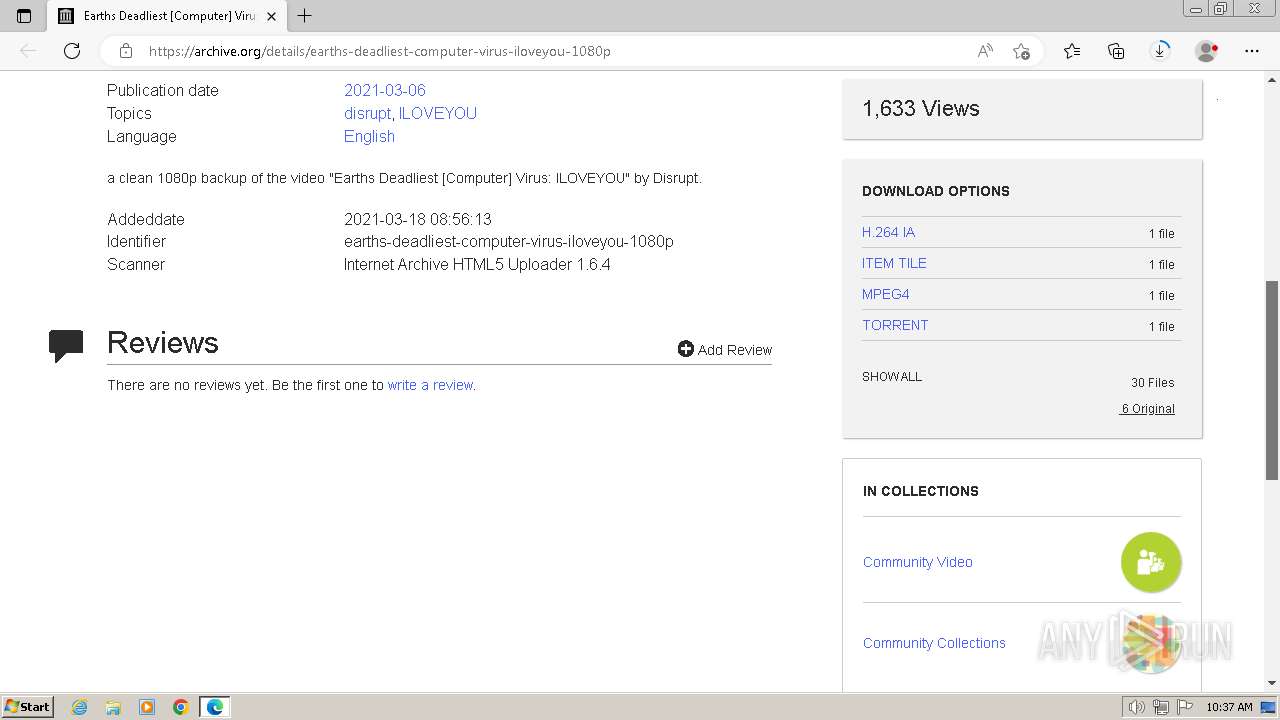The width and height of the screenshot is (1280, 720).
Task: Open volume control in system tray
Action: [1137, 707]
